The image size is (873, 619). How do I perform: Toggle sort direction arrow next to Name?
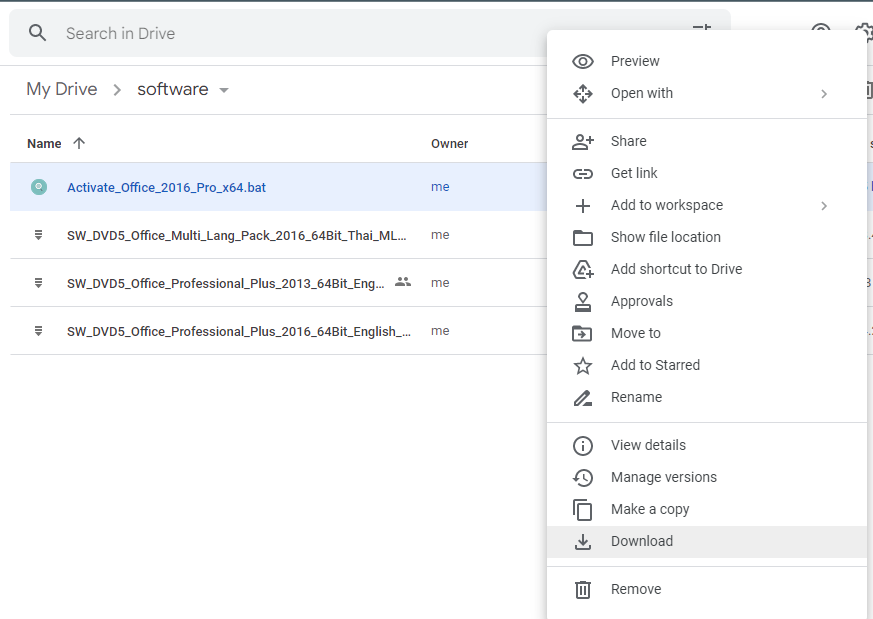click(79, 143)
